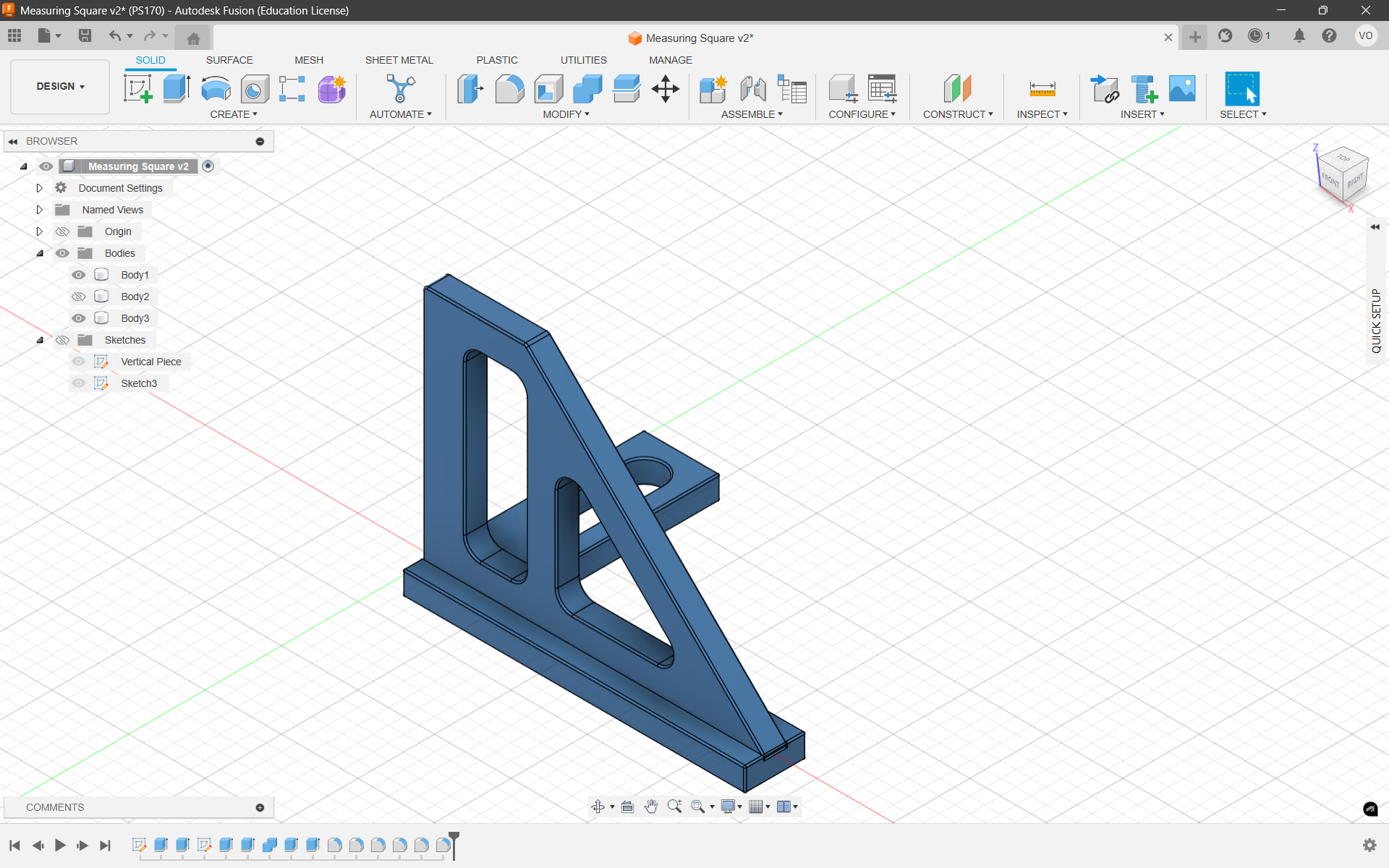This screenshot has width=1389, height=868.
Task: Activate the Move/Copy tool
Action: pyautogui.click(x=665, y=89)
